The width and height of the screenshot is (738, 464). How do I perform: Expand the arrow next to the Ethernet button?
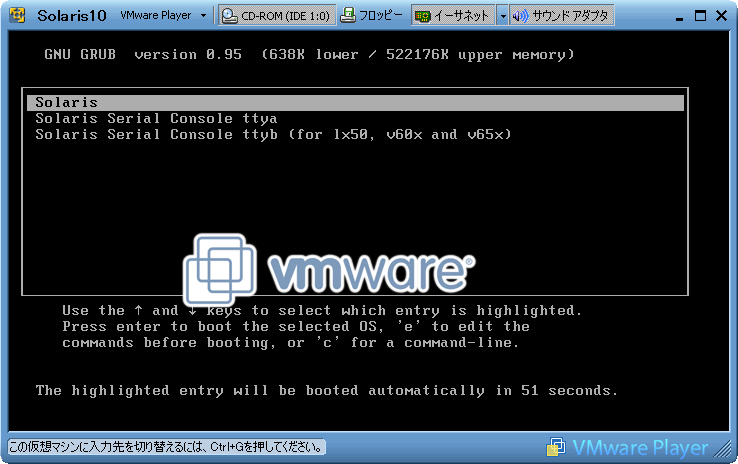pyautogui.click(x=502, y=16)
